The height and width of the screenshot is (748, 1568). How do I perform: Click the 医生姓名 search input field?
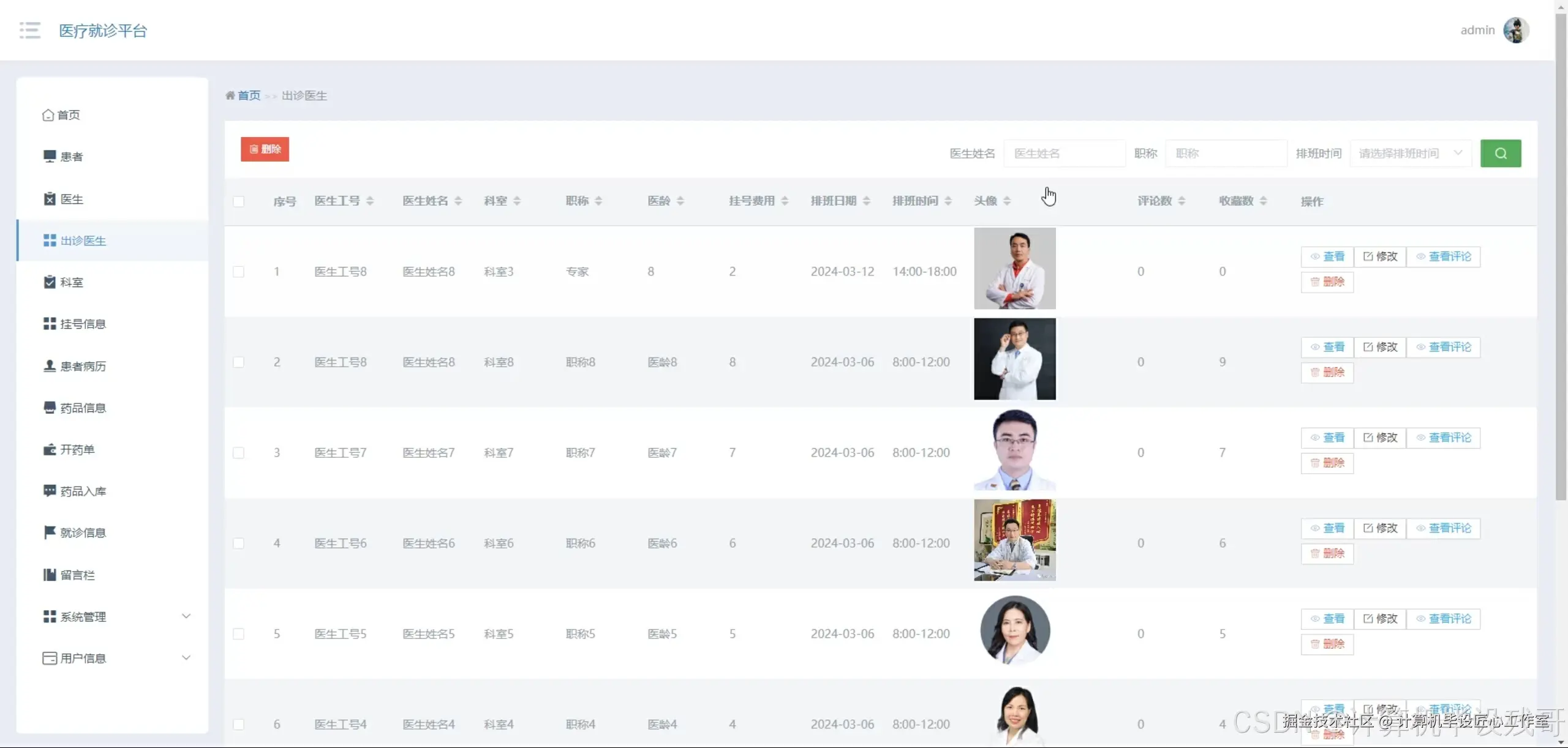click(x=1064, y=153)
